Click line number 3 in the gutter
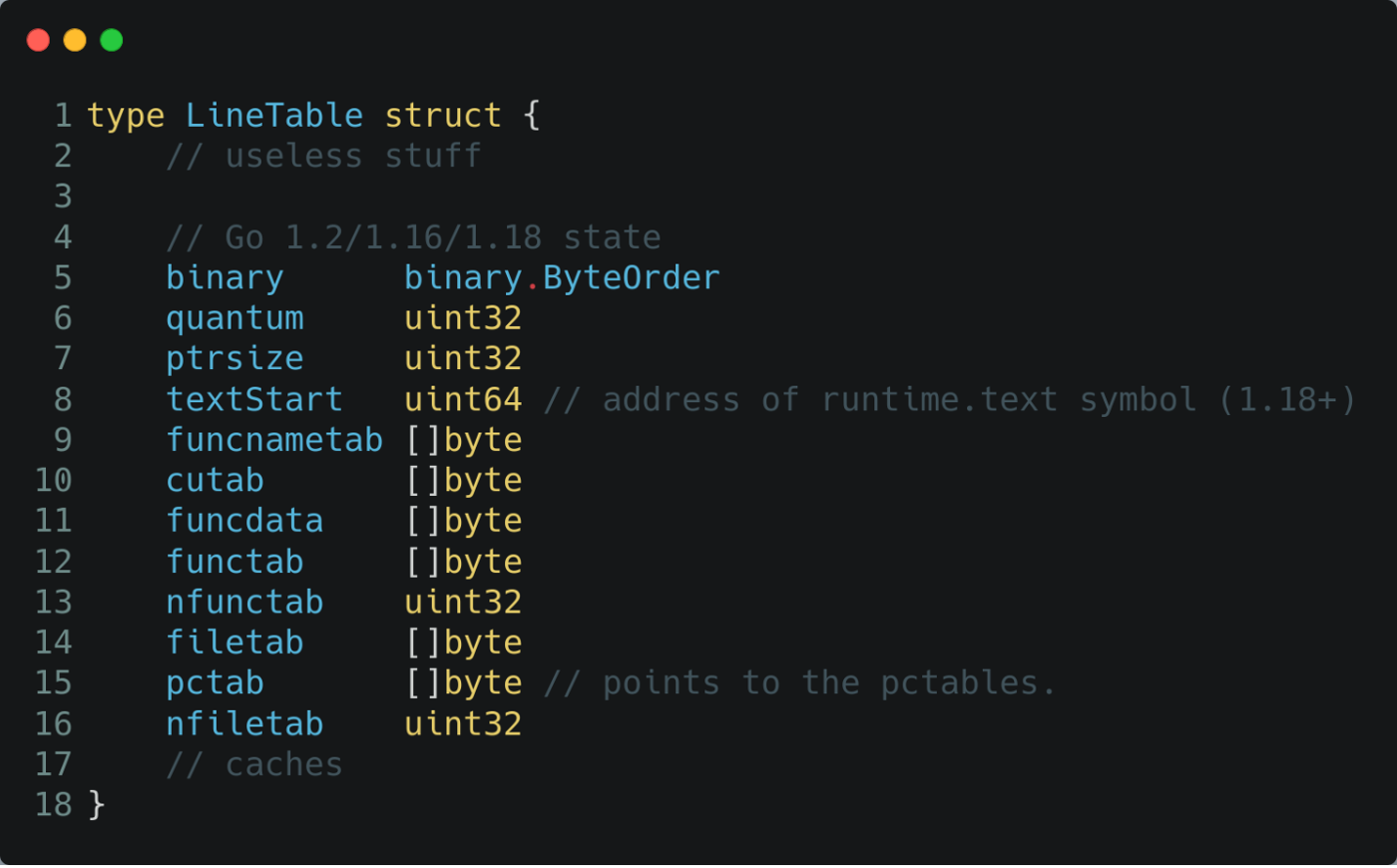1397x868 pixels. coord(63,196)
